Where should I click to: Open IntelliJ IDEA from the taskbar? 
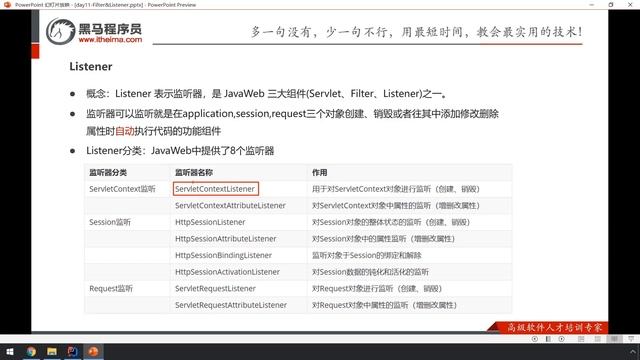tap(73, 351)
